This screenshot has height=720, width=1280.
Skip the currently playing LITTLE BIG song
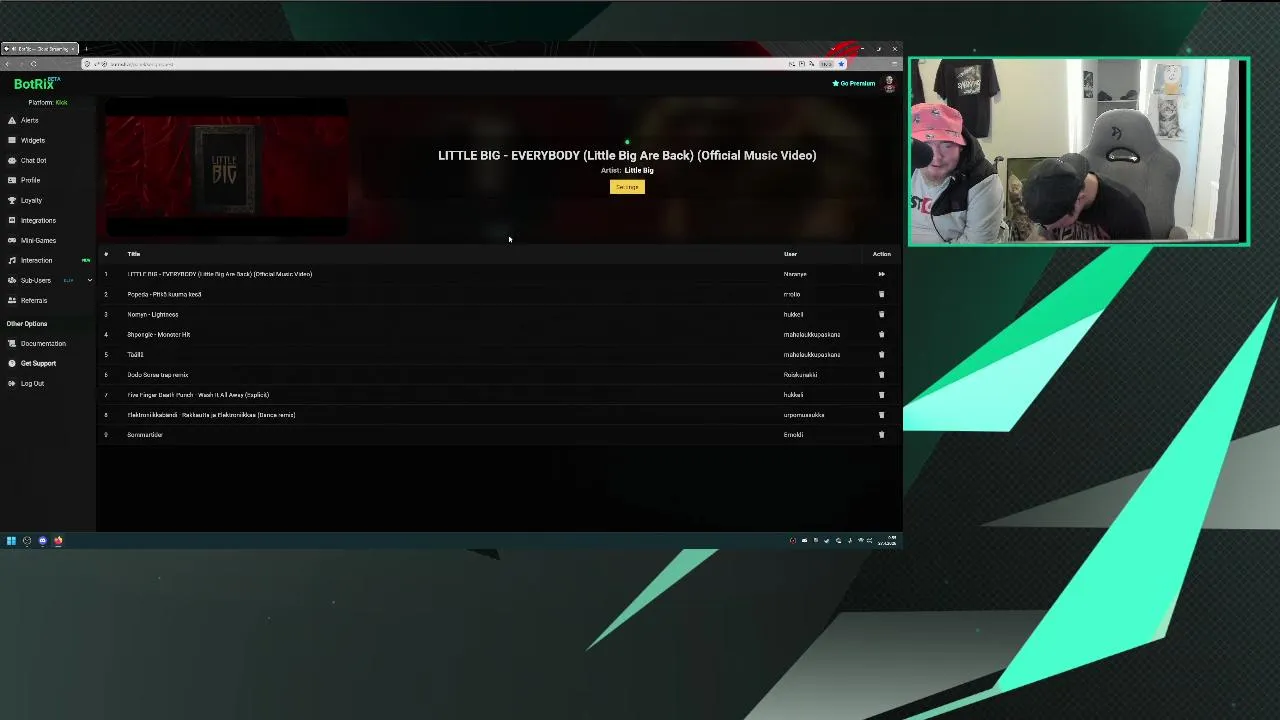coord(881,274)
